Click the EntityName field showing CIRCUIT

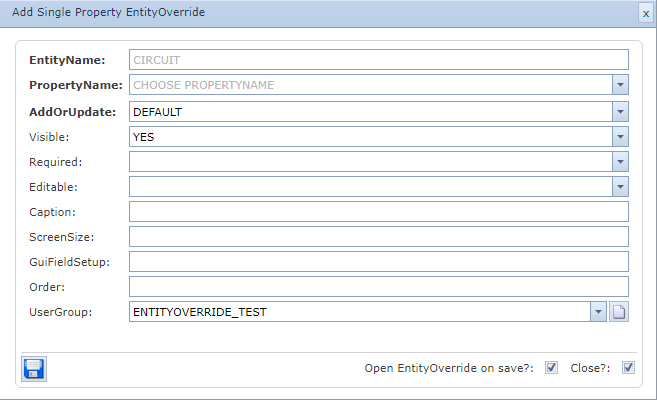click(x=378, y=60)
